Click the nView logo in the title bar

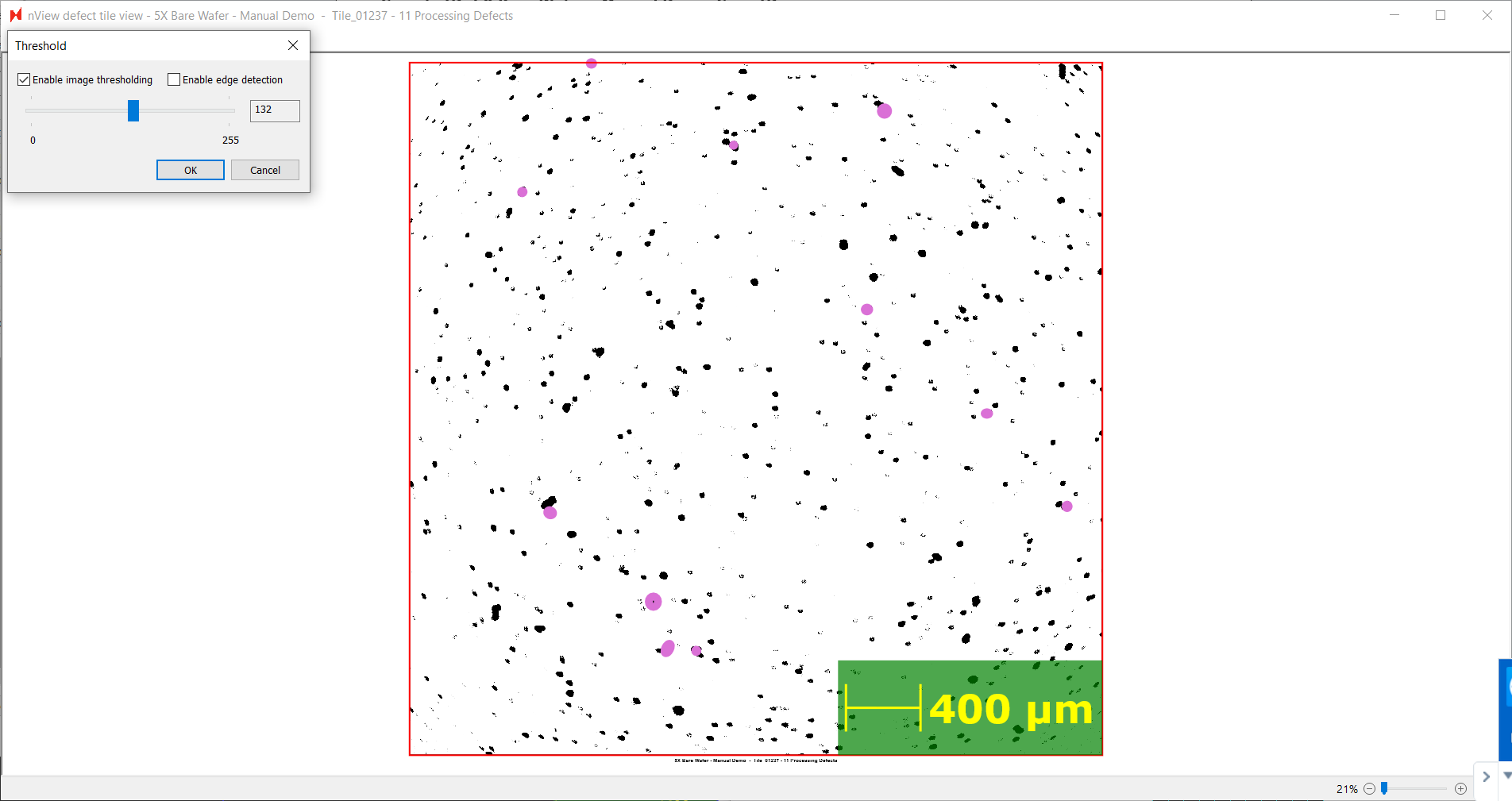pyautogui.click(x=14, y=14)
